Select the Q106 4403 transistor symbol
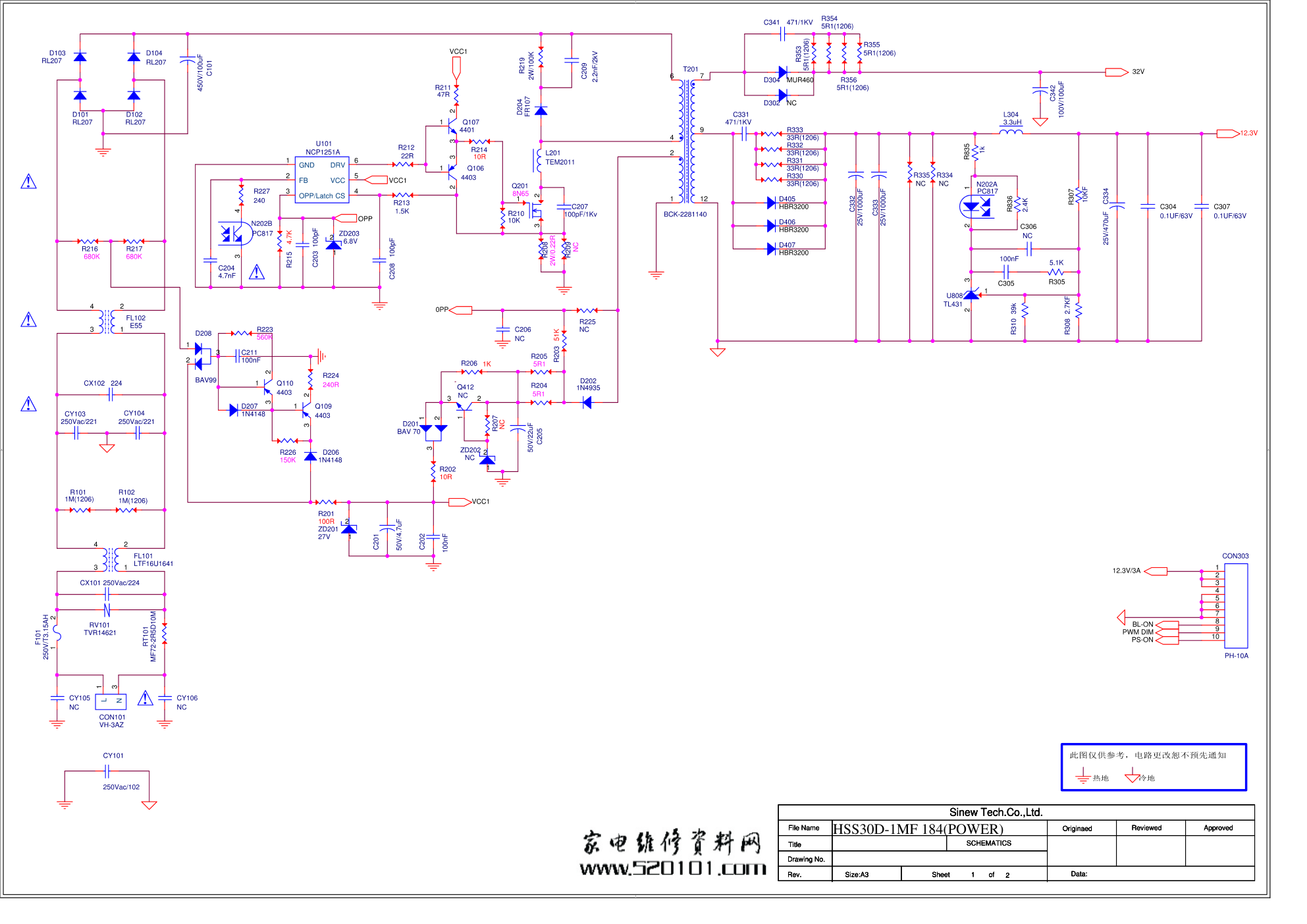 [452, 172]
